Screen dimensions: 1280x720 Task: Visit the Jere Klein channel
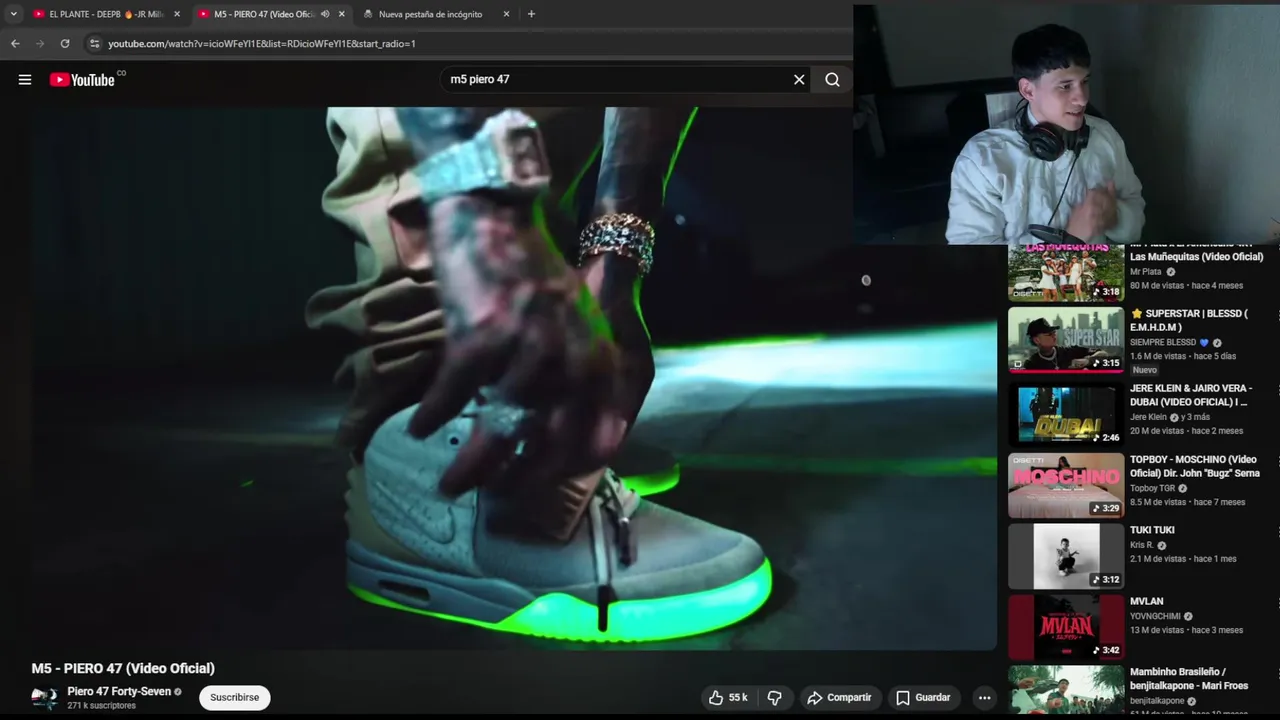click(x=1148, y=417)
